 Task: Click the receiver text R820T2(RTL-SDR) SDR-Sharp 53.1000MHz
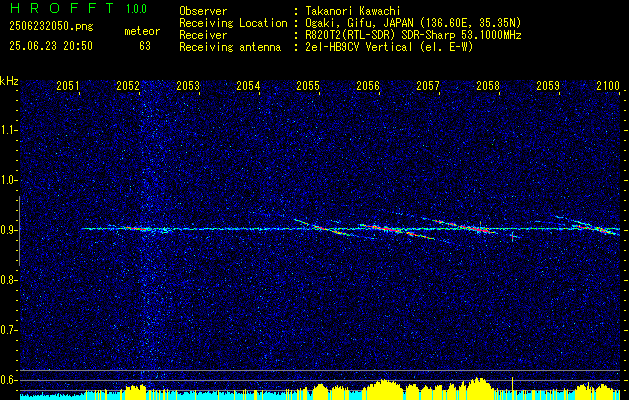[x=413, y=35]
